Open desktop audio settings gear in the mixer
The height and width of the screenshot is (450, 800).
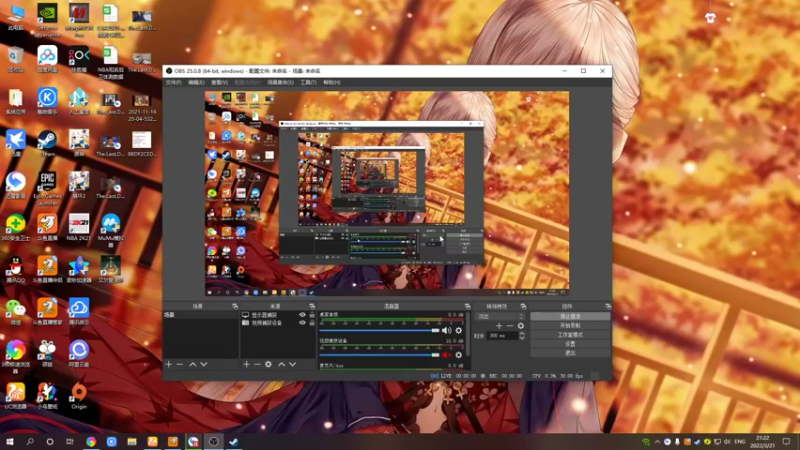pyautogui.click(x=459, y=331)
